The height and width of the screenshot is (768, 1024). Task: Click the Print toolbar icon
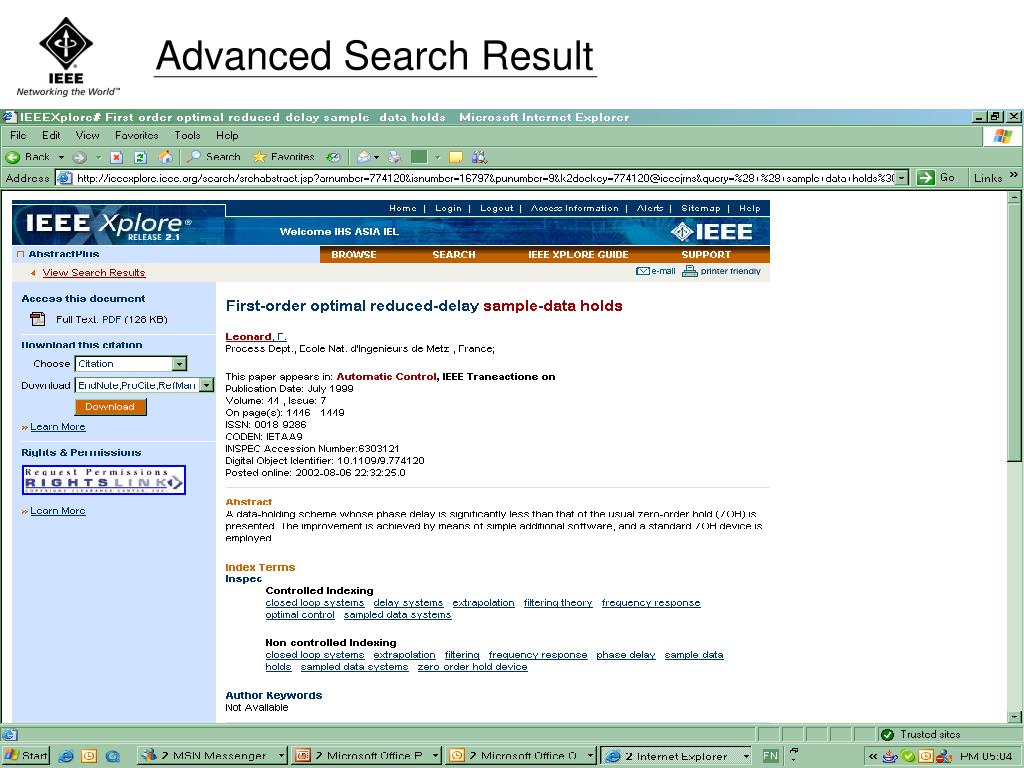[394, 157]
